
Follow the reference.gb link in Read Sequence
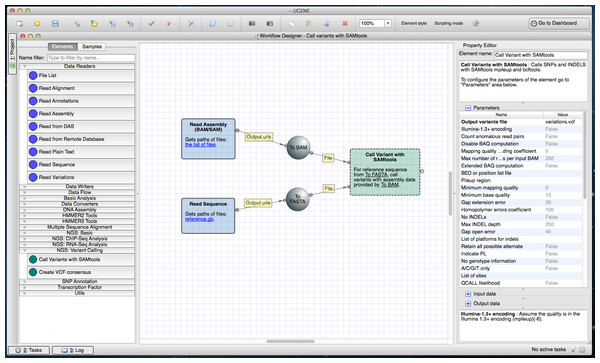click(x=199, y=219)
